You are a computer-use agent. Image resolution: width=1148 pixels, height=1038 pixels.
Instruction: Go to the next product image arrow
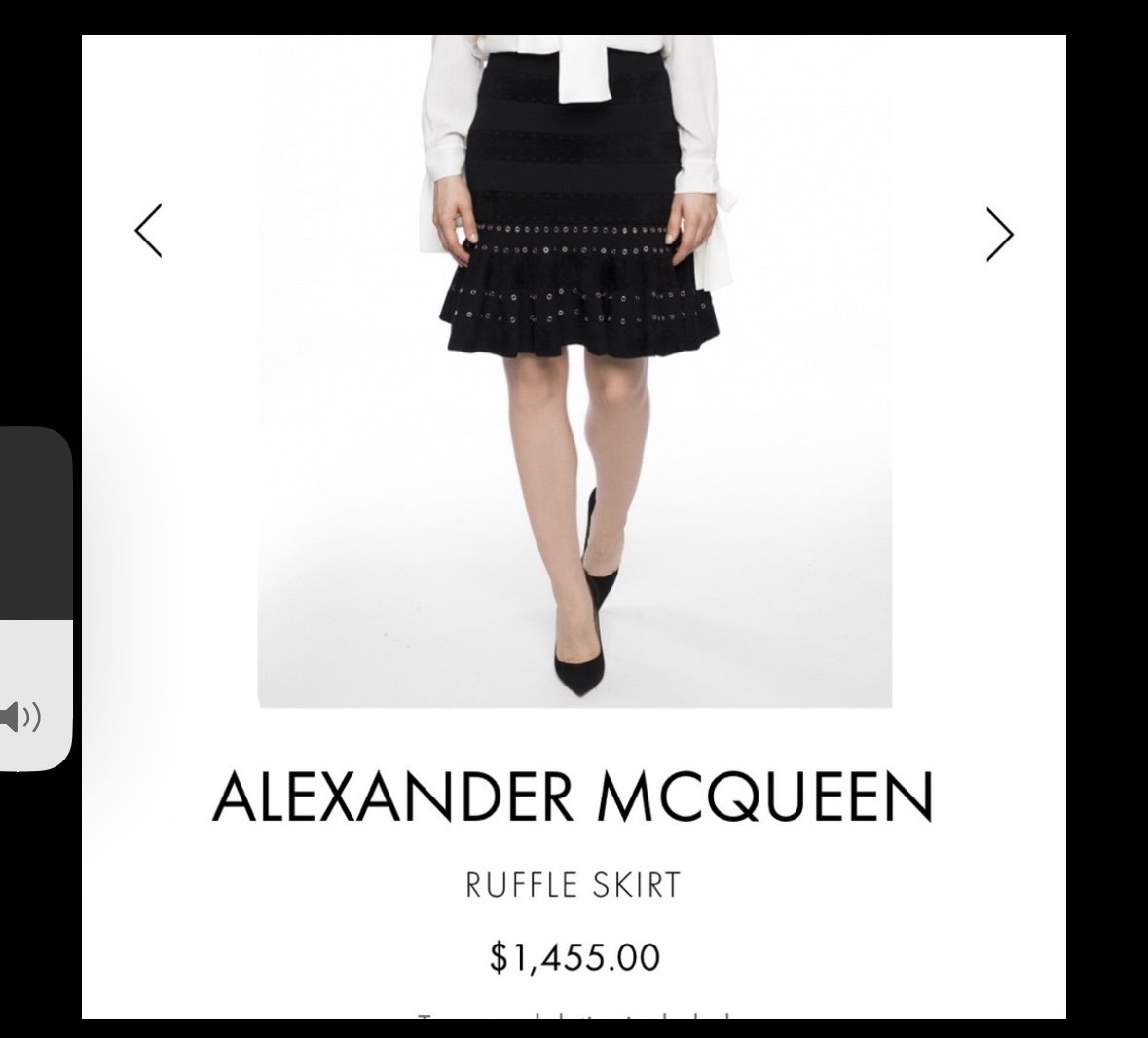[1000, 235]
